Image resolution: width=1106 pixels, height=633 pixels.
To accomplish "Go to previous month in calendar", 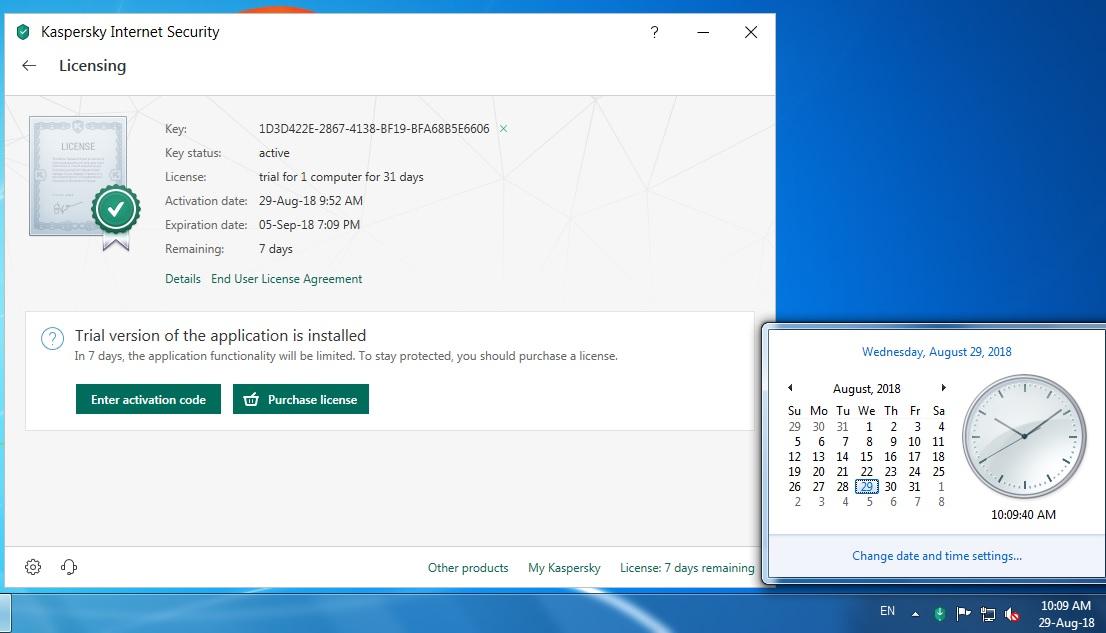I will [790, 387].
